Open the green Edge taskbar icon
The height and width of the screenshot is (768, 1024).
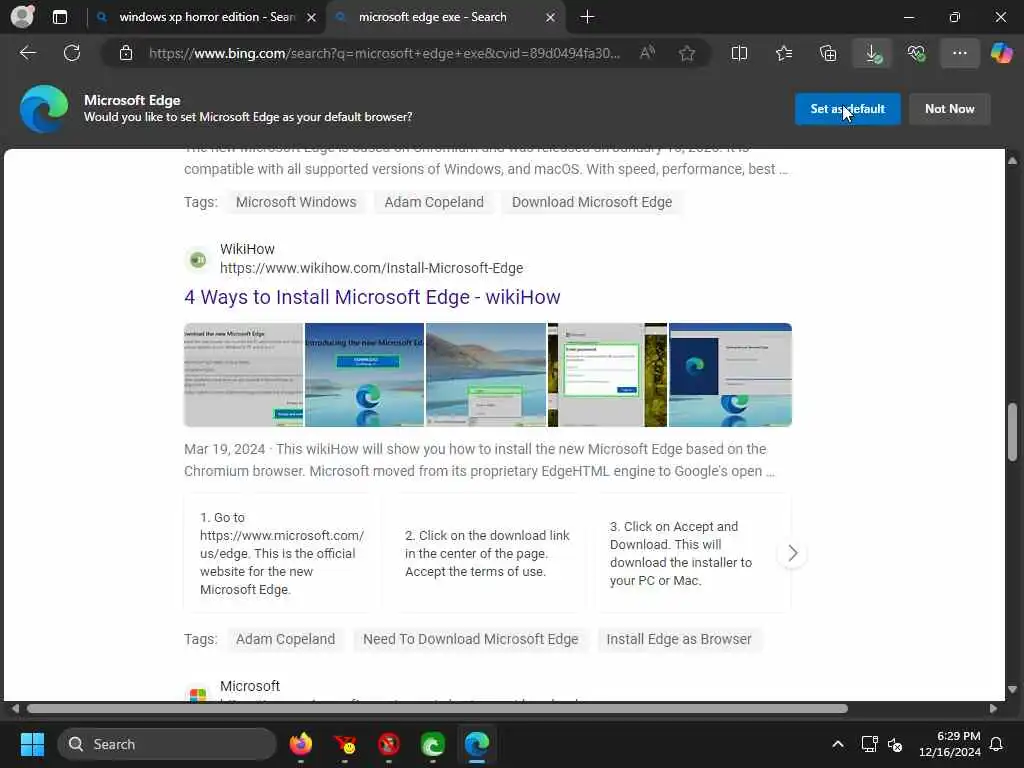[433, 744]
